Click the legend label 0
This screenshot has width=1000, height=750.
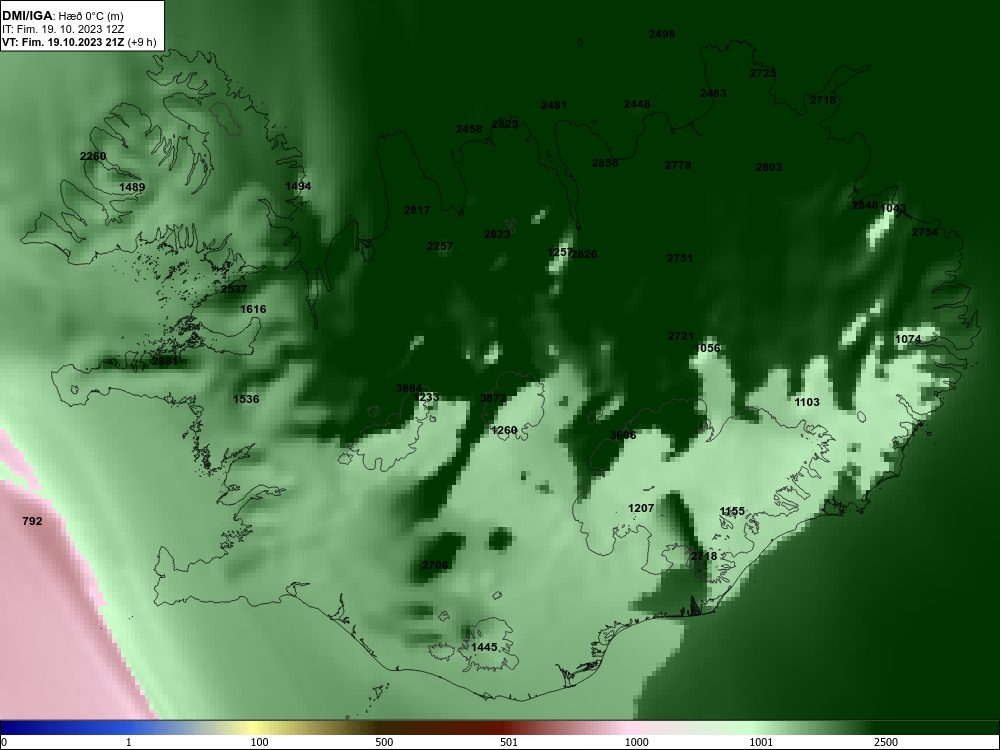[x=4, y=742]
